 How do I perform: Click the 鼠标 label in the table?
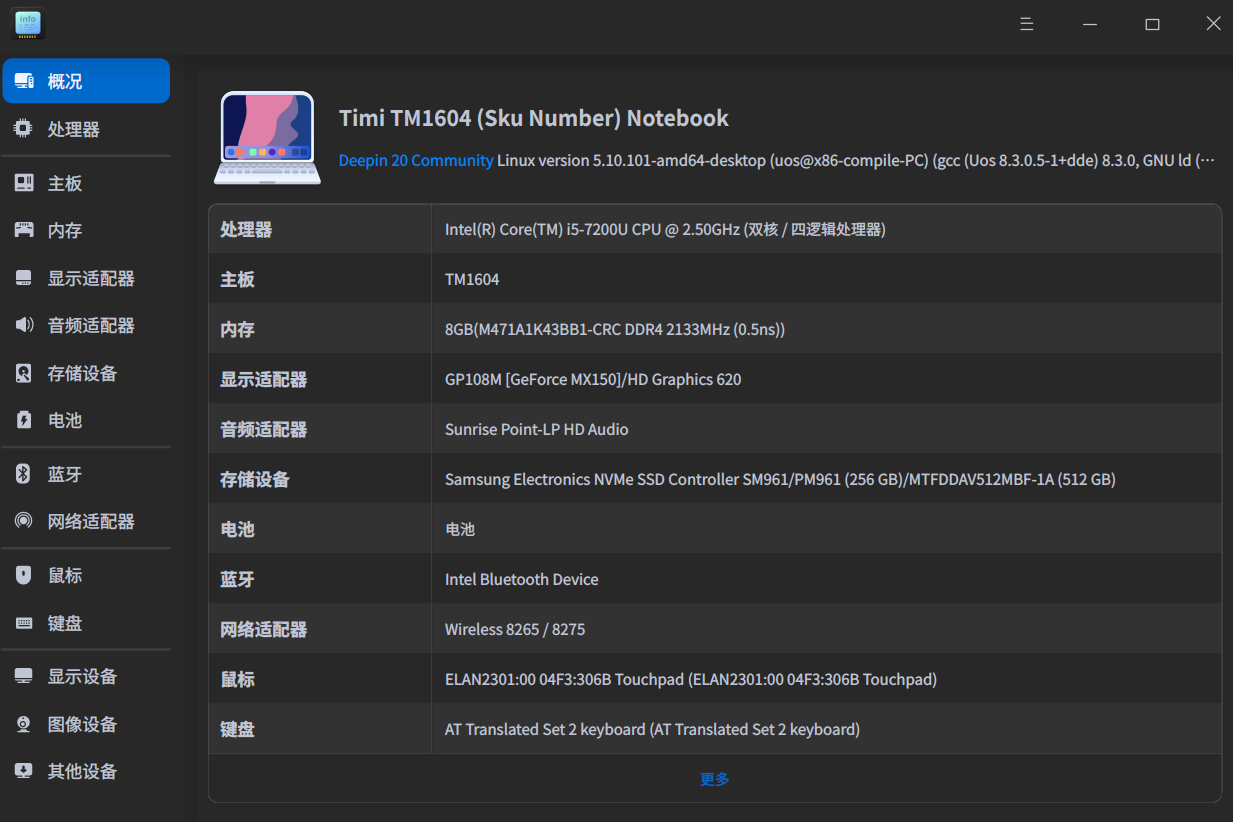click(237, 679)
